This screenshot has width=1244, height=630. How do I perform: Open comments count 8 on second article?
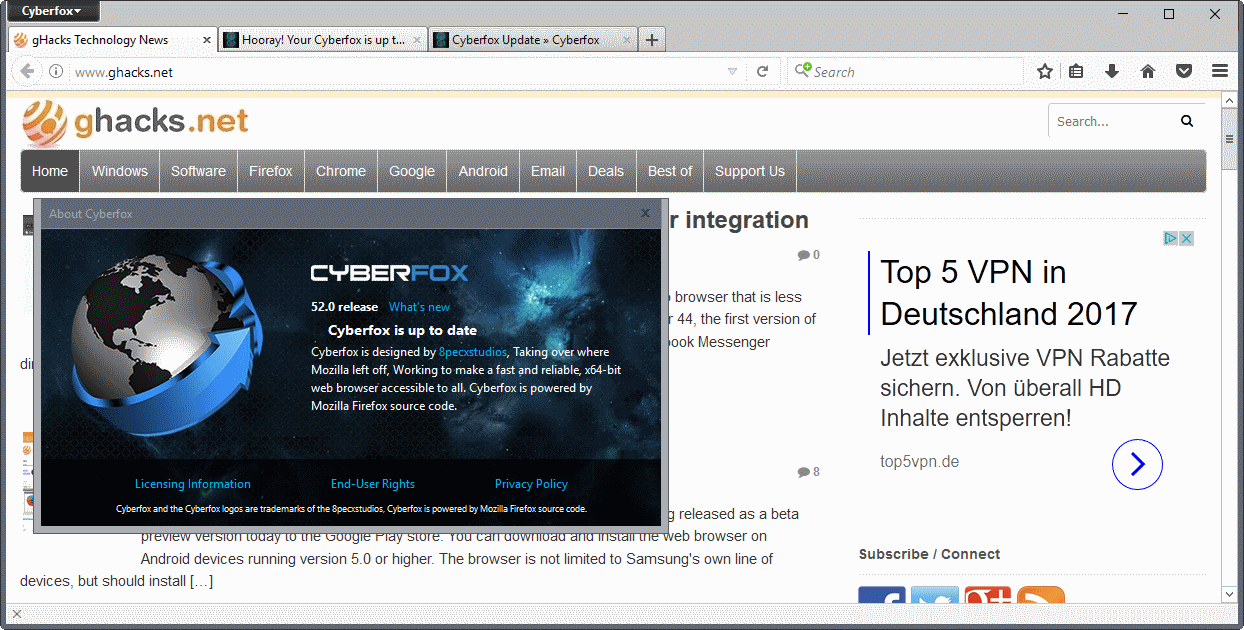pos(809,472)
